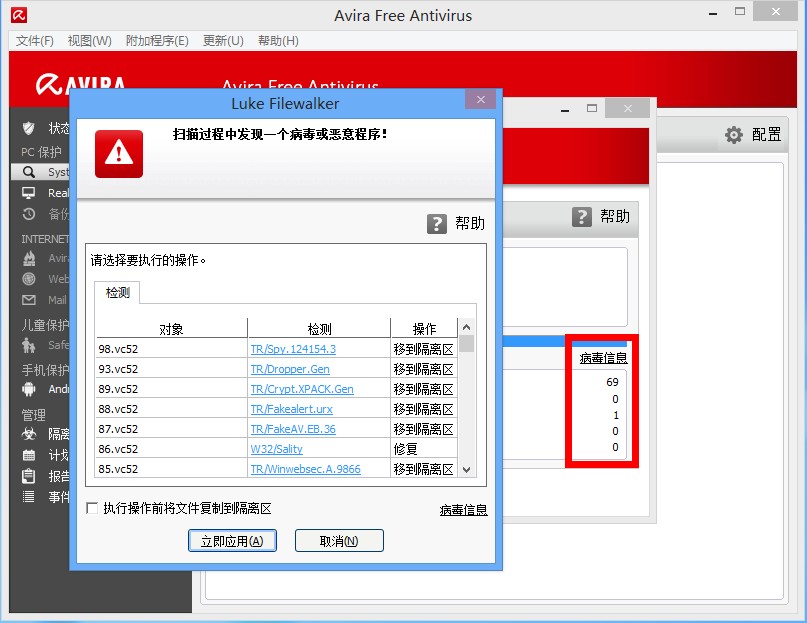
Task: Close the Luke Filewalker dialog
Action: (x=481, y=99)
